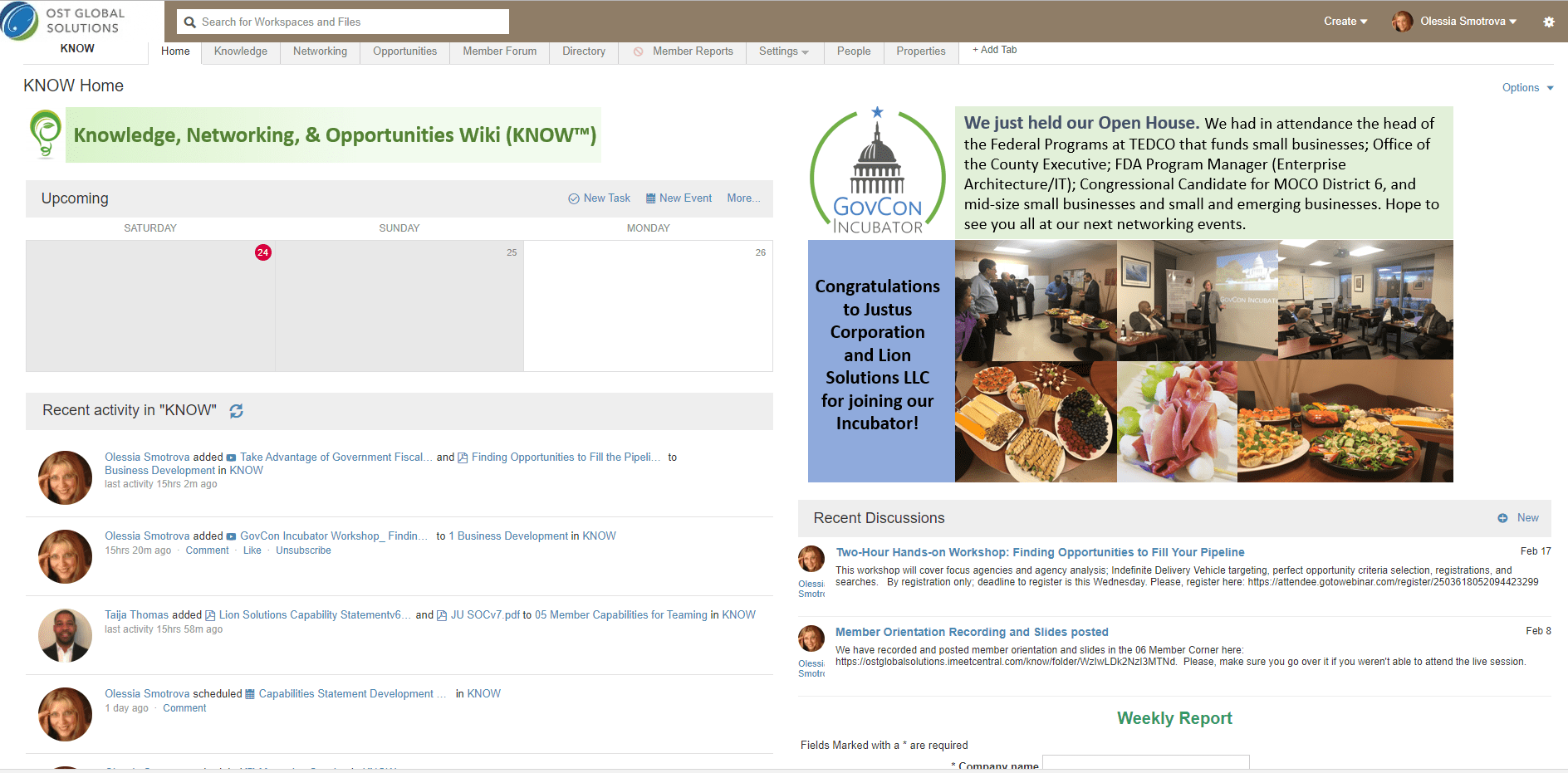Click the Company name input field

point(1145,763)
